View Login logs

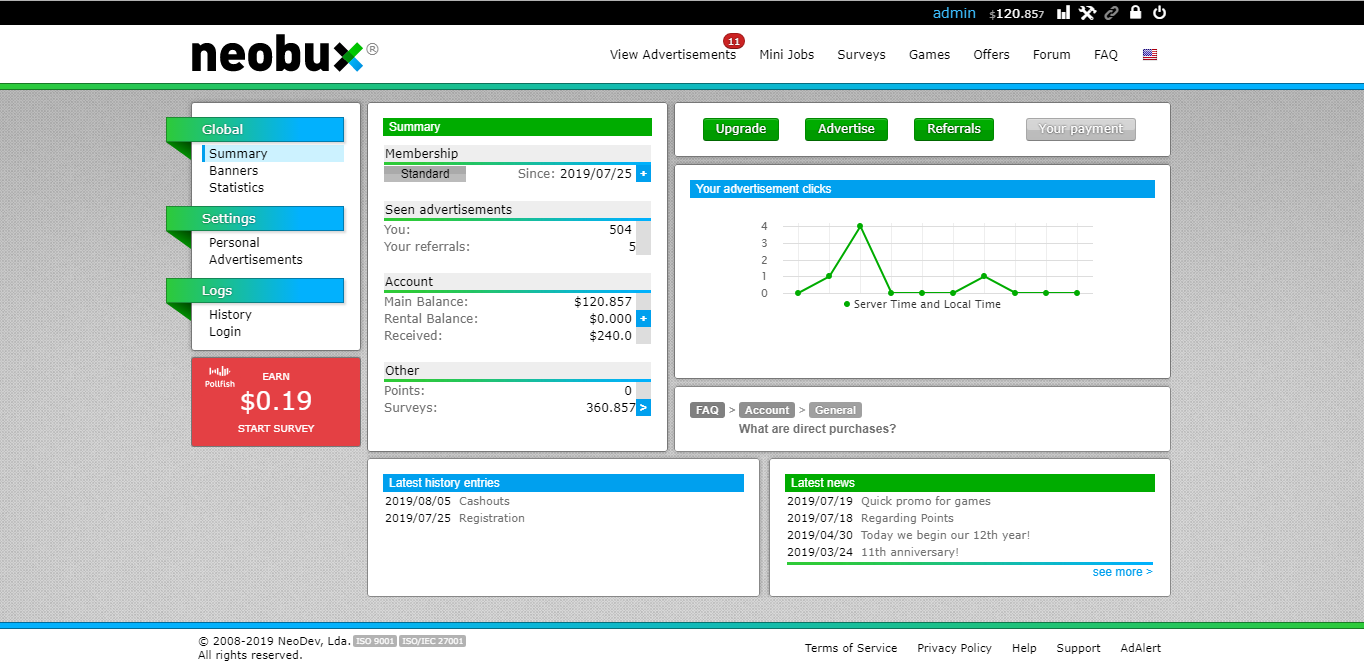tap(225, 332)
